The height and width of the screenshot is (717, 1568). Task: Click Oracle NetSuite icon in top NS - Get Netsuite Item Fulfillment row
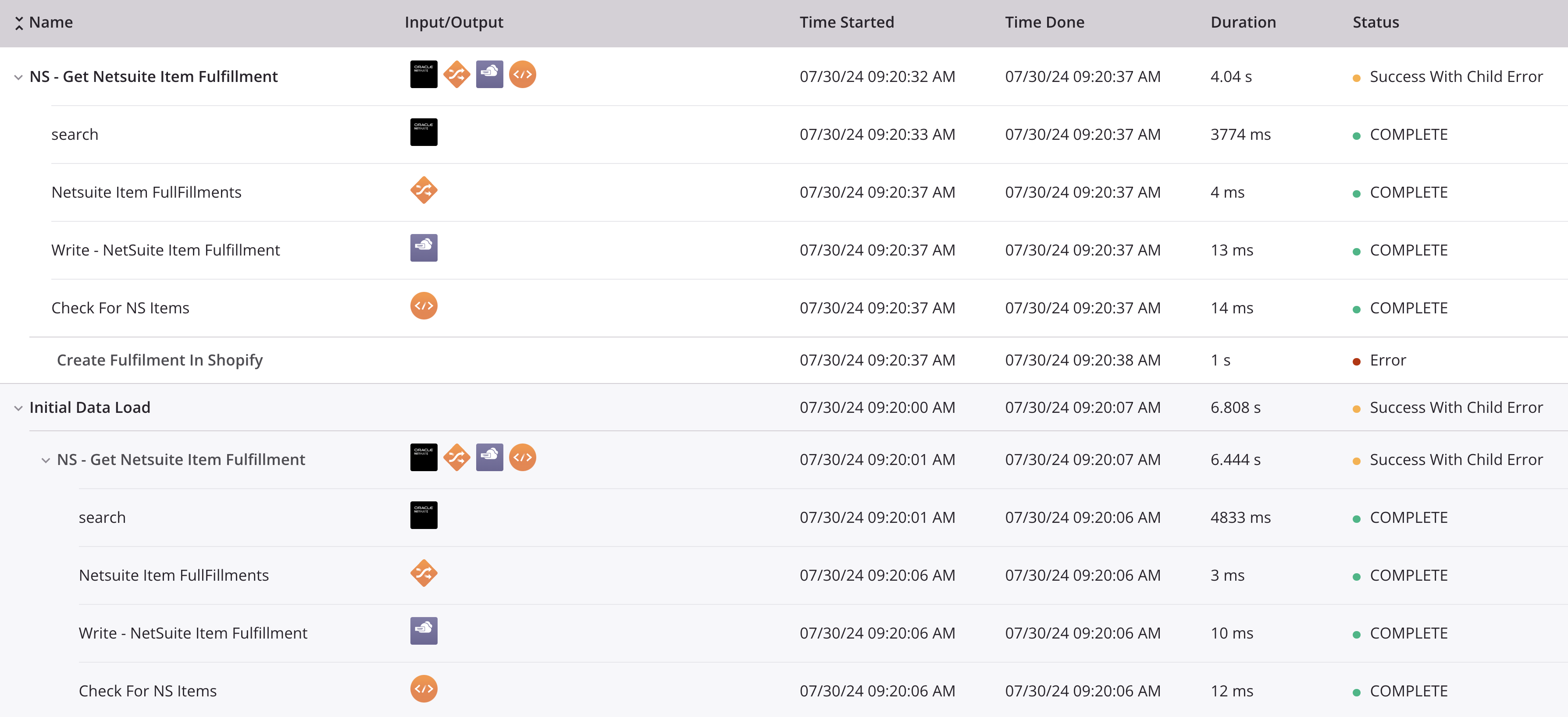pos(424,74)
